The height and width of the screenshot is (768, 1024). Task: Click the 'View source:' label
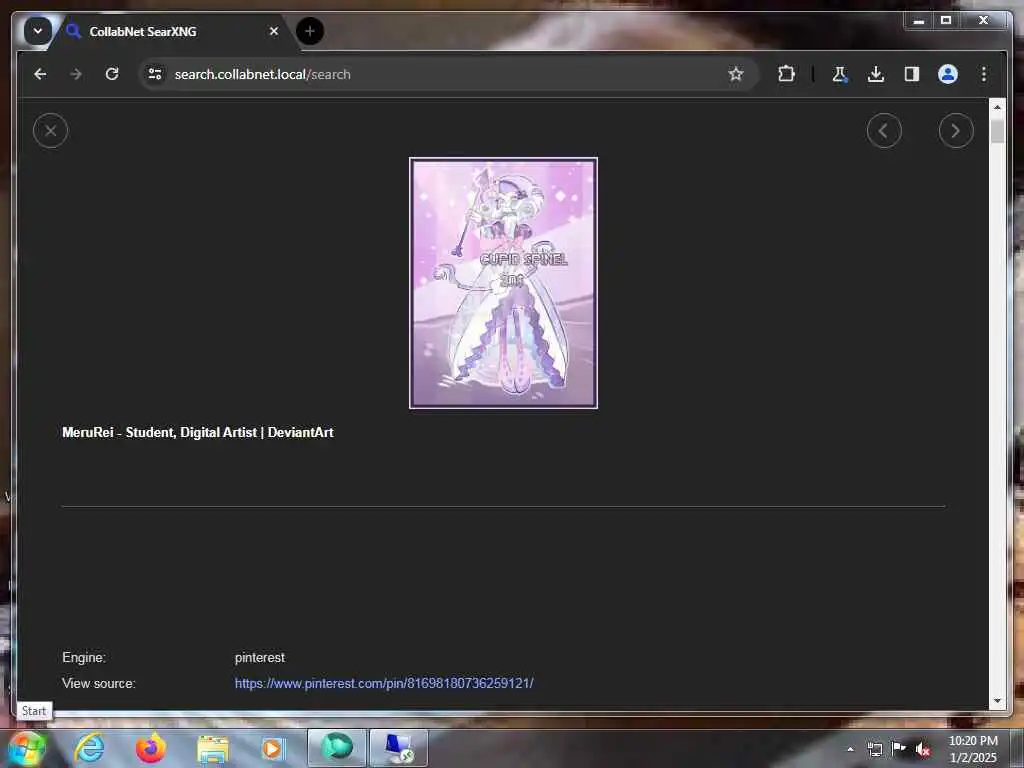click(99, 683)
